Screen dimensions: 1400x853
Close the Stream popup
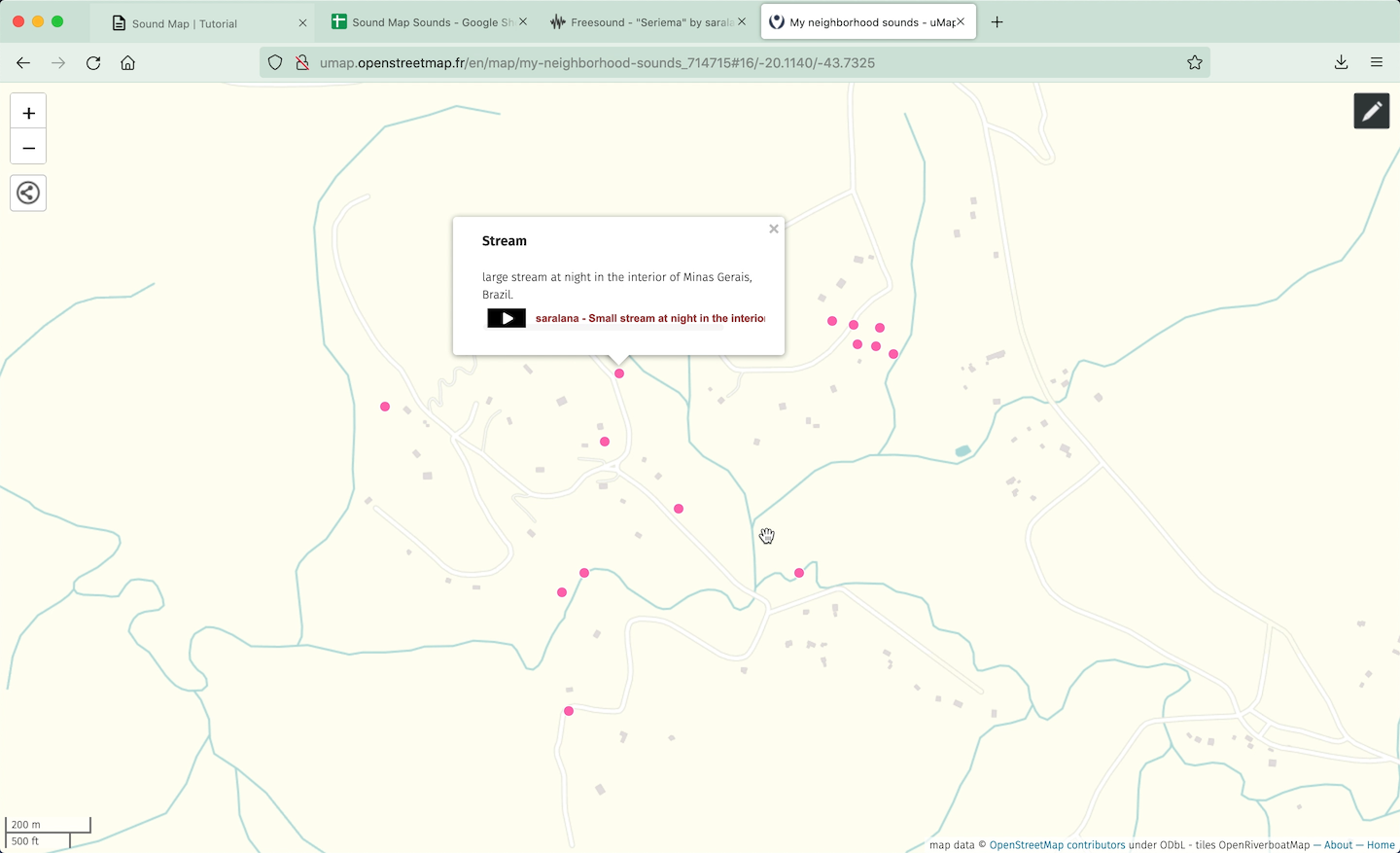(x=774, y=230)
